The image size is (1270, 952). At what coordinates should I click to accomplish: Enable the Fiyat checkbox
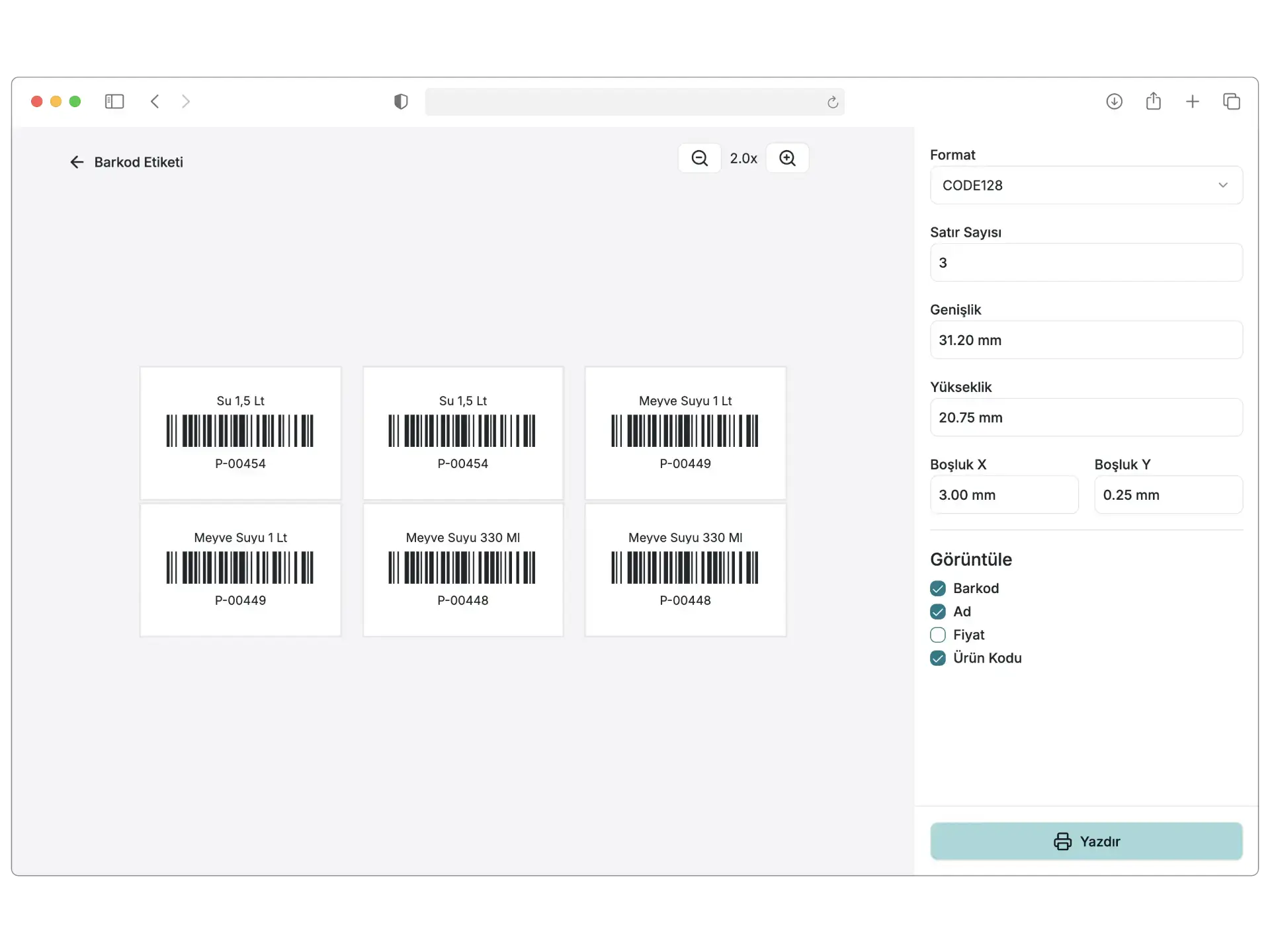(x=937, y=635)
